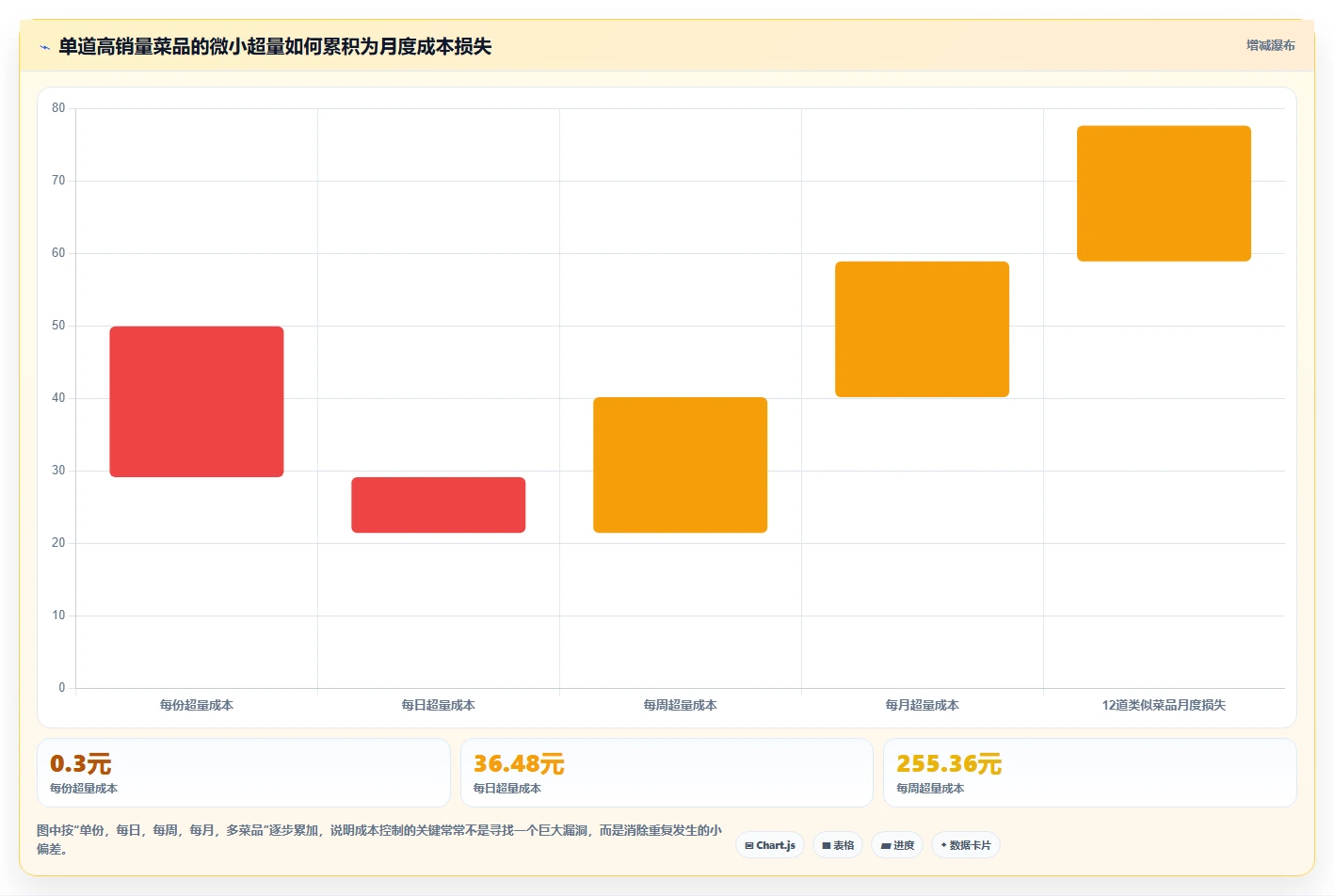Click the x-axis label 每月超量成本
Image resolution: width=1334 pixels, height=896 pixels.
click(x=923, y=705)
